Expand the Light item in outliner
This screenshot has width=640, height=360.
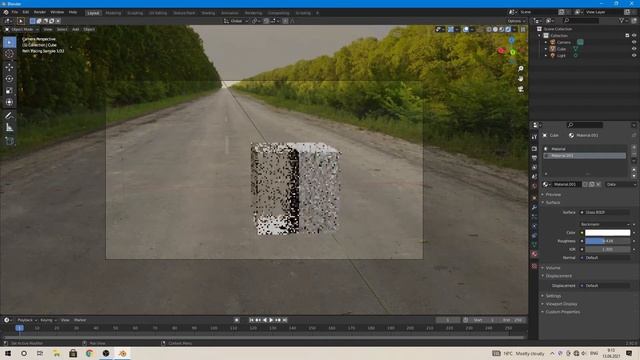[546, 55]
